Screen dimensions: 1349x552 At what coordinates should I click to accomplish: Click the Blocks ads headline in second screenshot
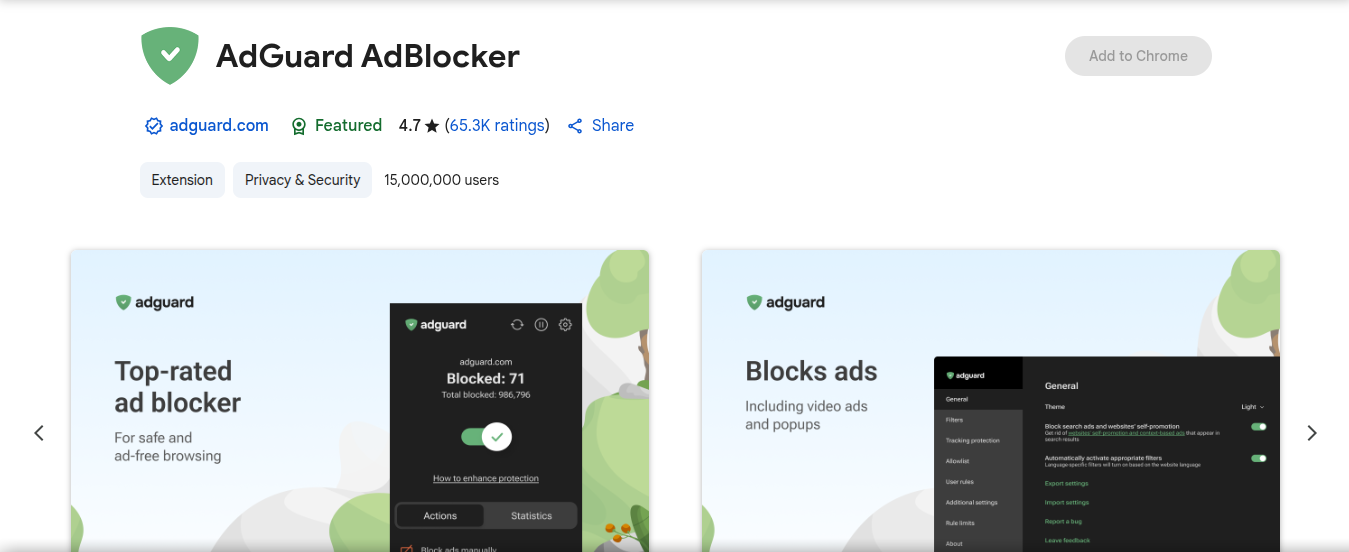(x=811, y=371)
